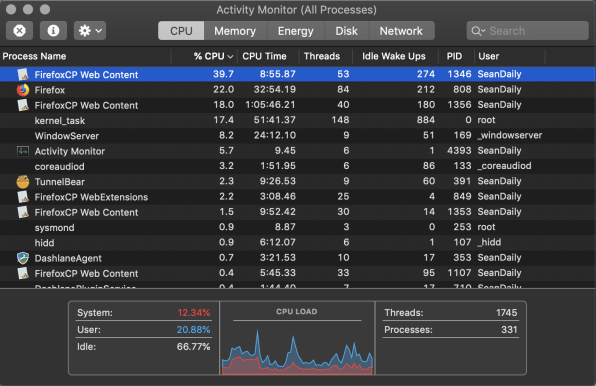Viewport: 596px width, 386px height.
Task: Switch to the Memory tab
Action: click(x=235, y=31)
